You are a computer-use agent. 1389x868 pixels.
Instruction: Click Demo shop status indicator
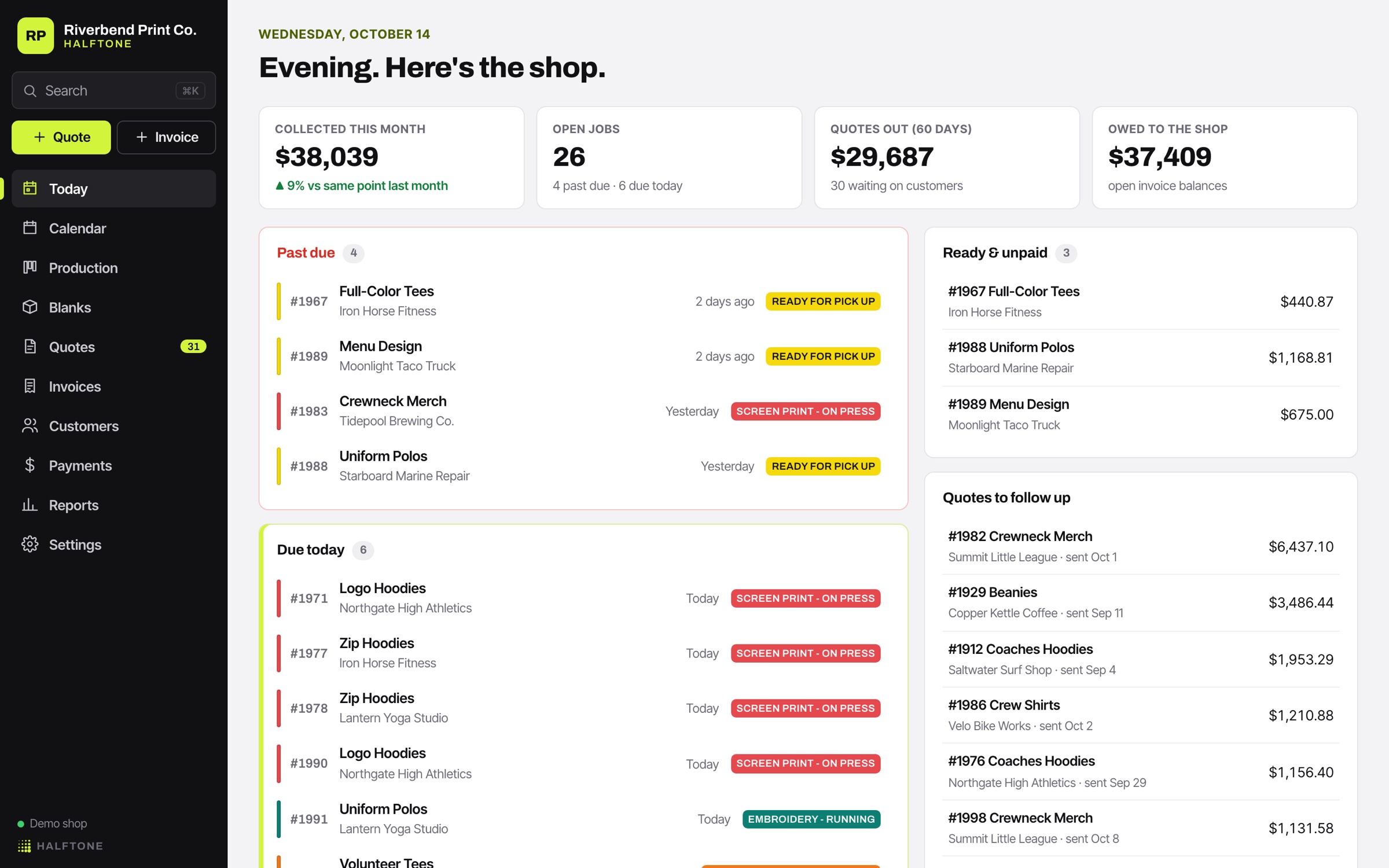(x=53, y=823)
